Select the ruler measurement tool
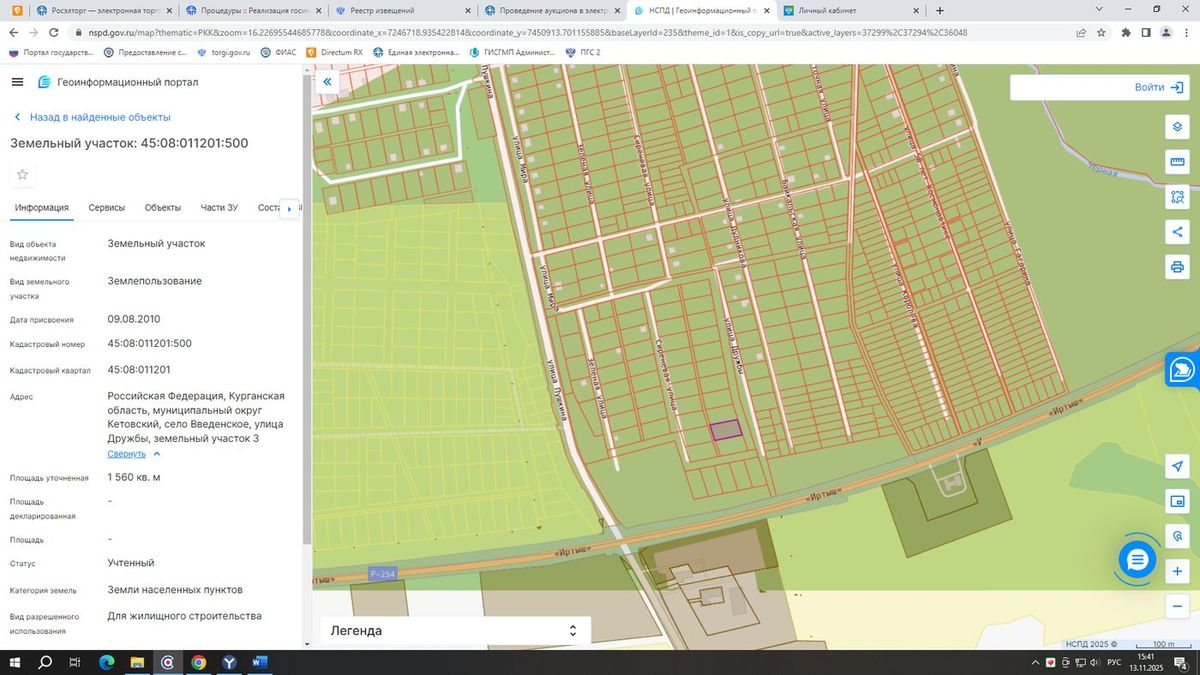Image resolution: width=1200 pixels, height=675 pixels. point(1177,162)
